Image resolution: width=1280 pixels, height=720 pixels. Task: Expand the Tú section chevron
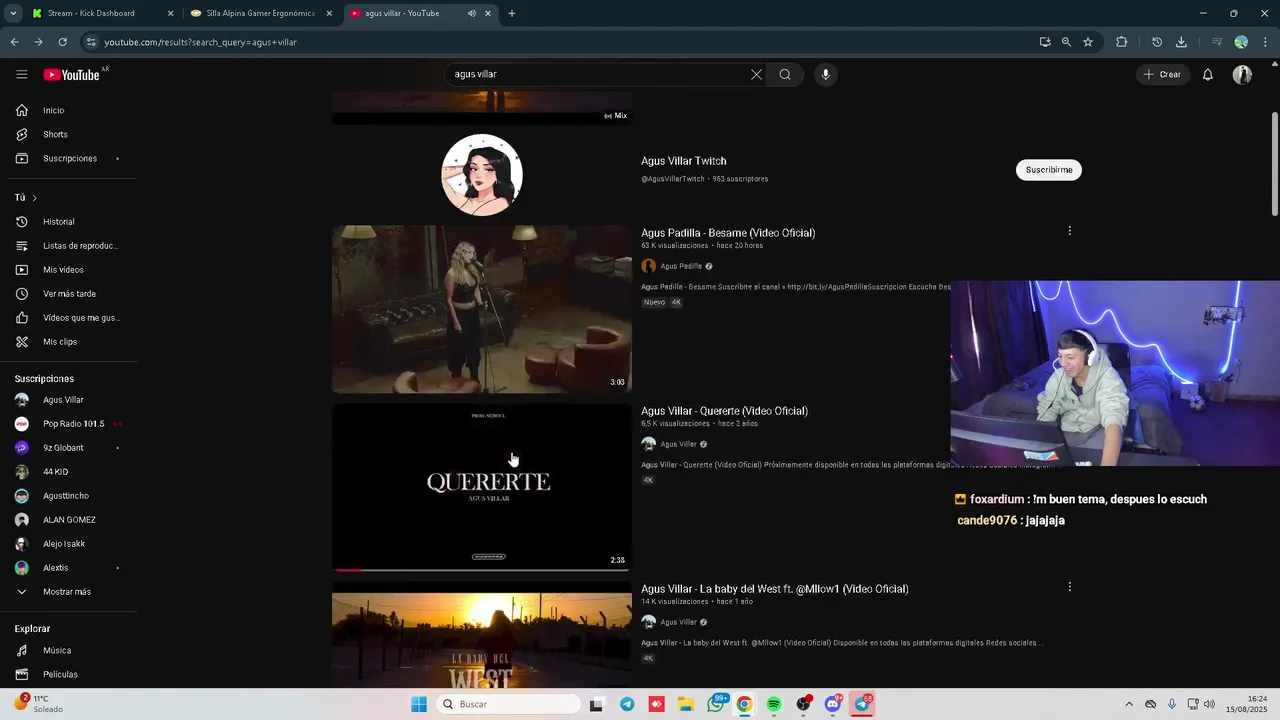(34, 198)
